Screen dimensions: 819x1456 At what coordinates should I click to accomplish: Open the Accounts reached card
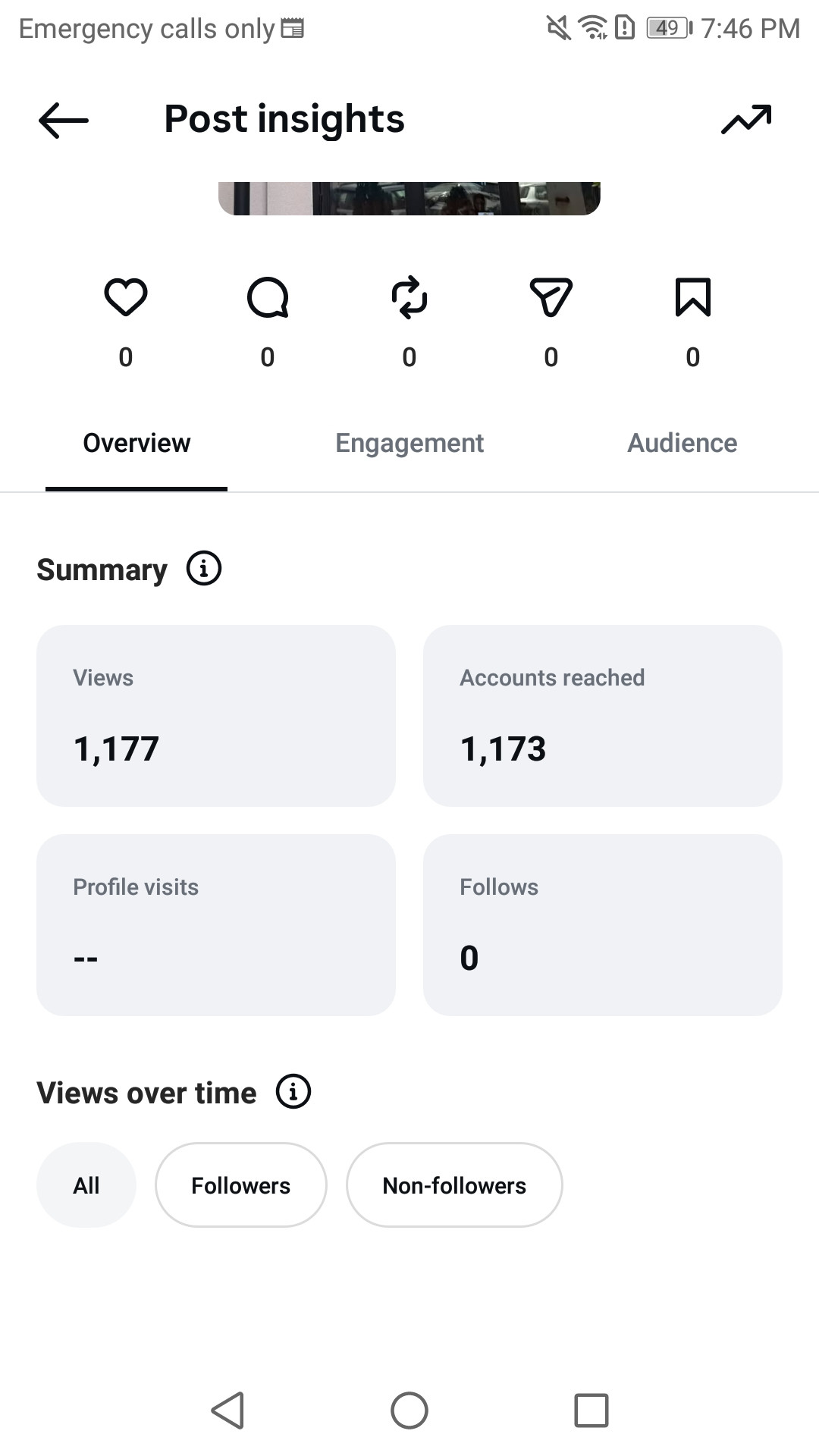pos(603,716)
